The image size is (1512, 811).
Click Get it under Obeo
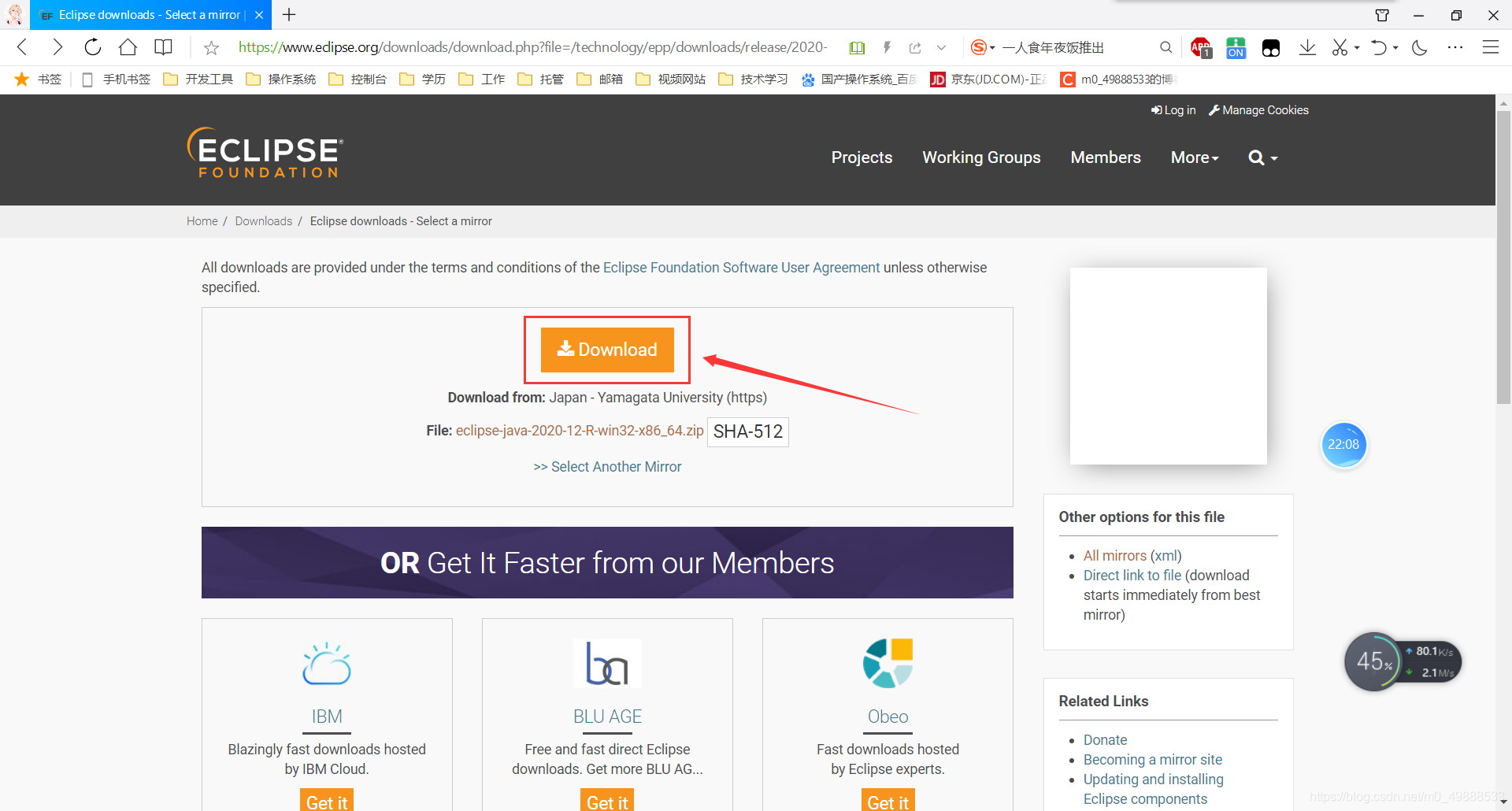(888, 800)
